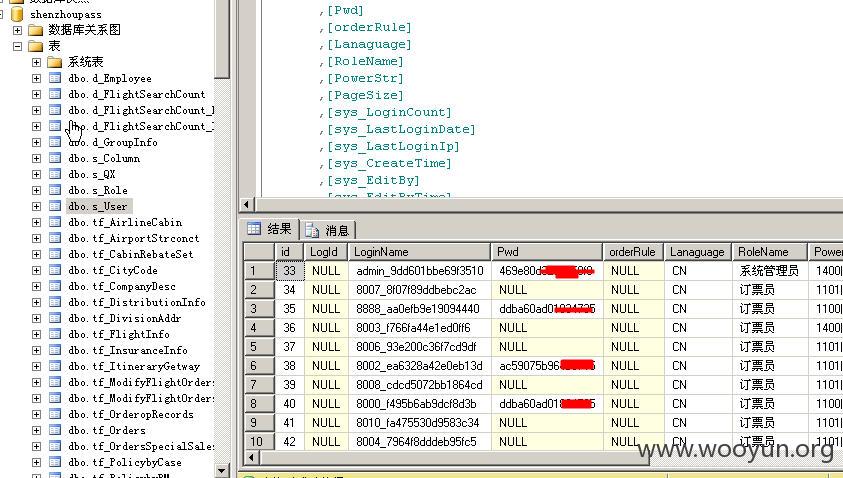Expand the dbo.tf_FlightInfo table node

click(x=36, y=334)
